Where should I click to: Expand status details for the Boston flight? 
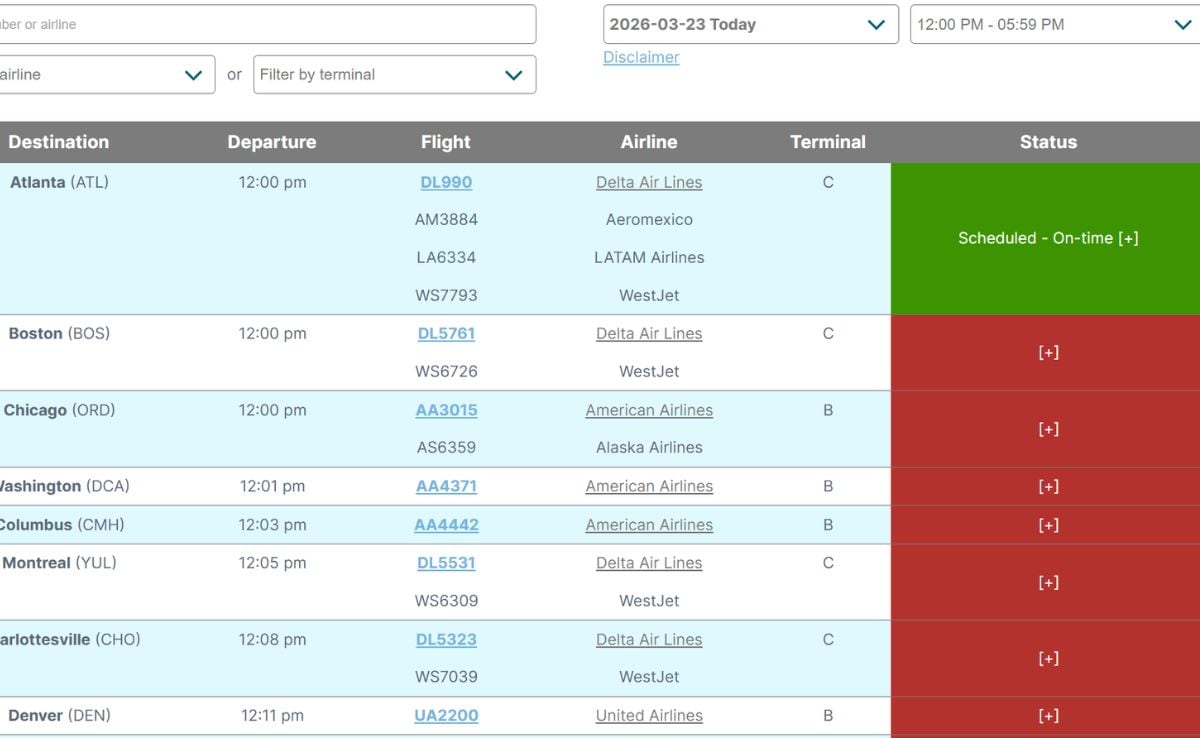pyautogui.click(x=1048, y=353)
